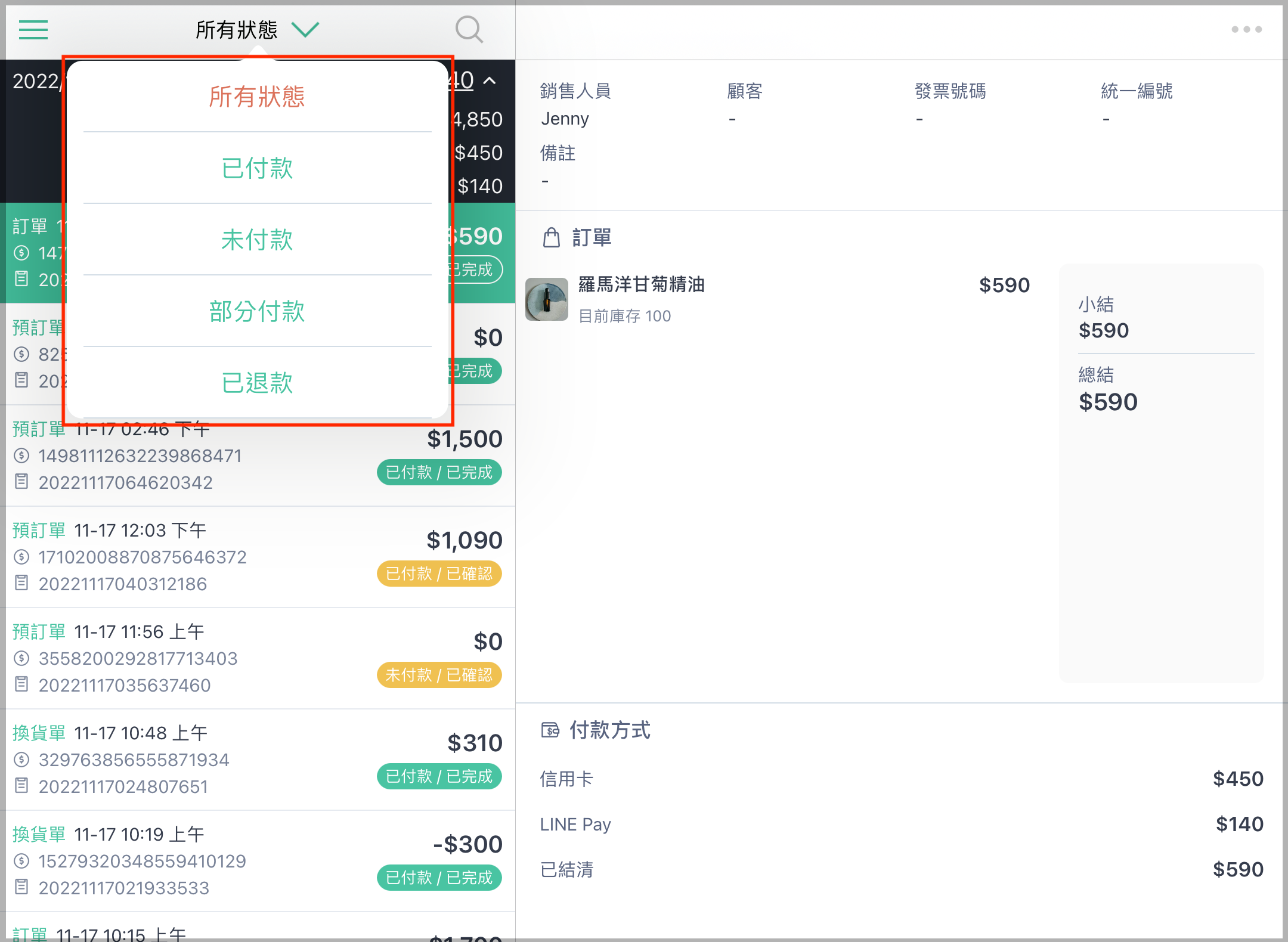Click the 總結 $590 total amount
The height and width of the screenshot is (942, 1288).
point(1108,402)
